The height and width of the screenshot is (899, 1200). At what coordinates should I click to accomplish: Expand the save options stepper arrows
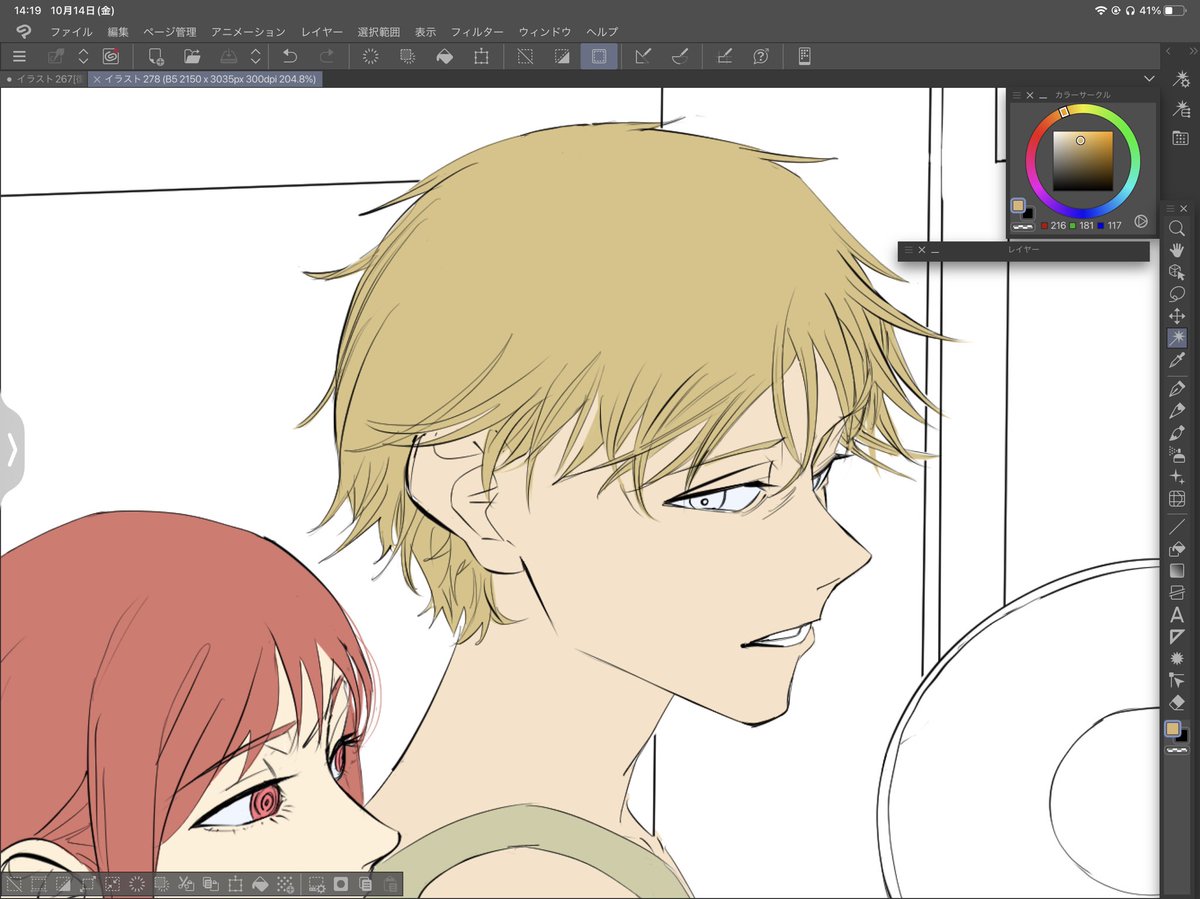[256, 57]
